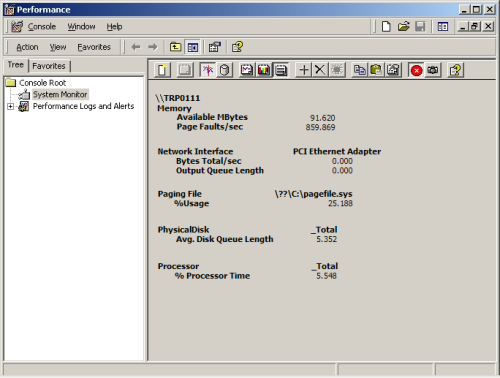The height and width of the screenshot is (378, 500).
Task: Select Console Root in the tree
Action: click(x=42, y=83)
